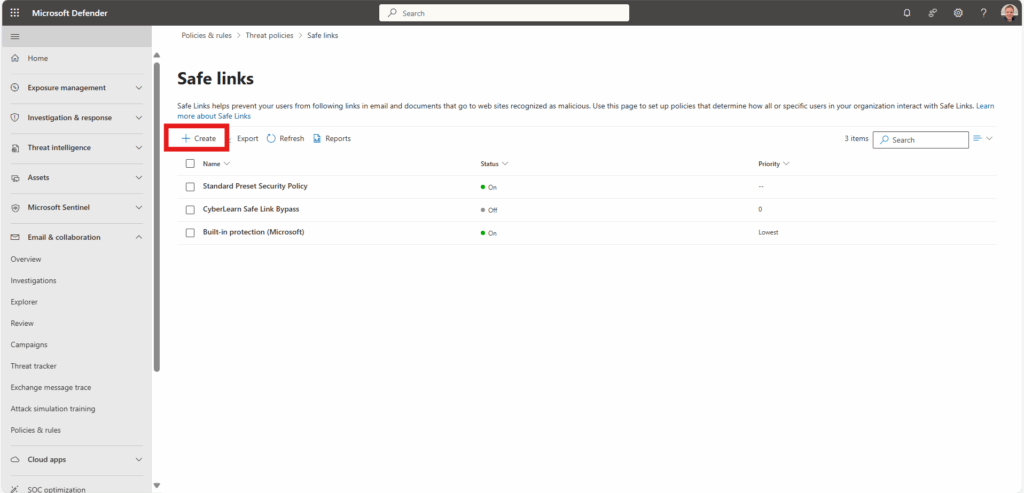Open Campaigns in the sidebar
This screenshot has width=1024, height=493.
[29, 345]
